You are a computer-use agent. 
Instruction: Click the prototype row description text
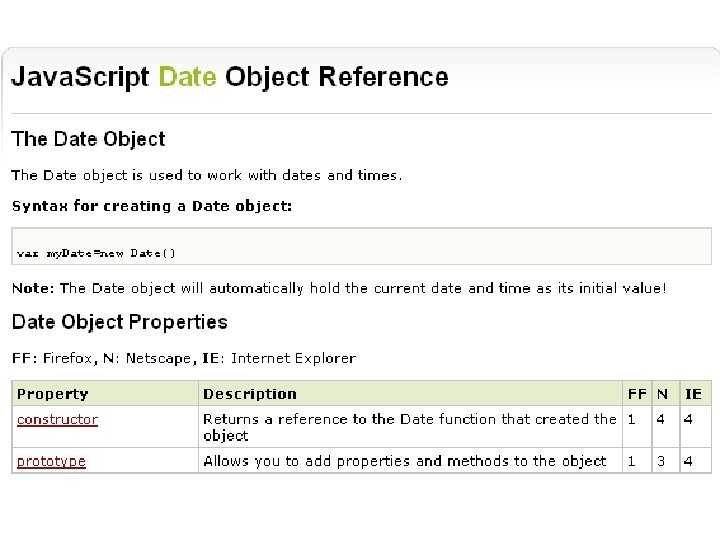404,461
